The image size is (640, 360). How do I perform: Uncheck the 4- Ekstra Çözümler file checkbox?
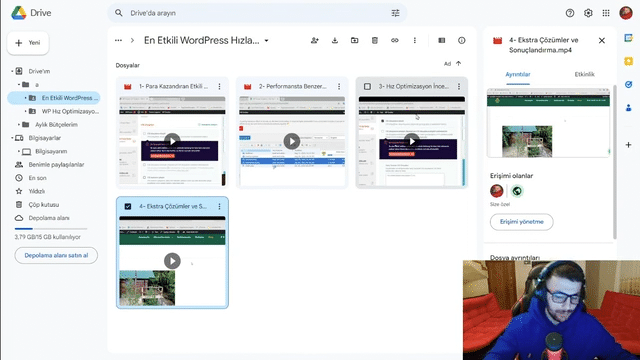pyautogui.click(x=128, y=207)
